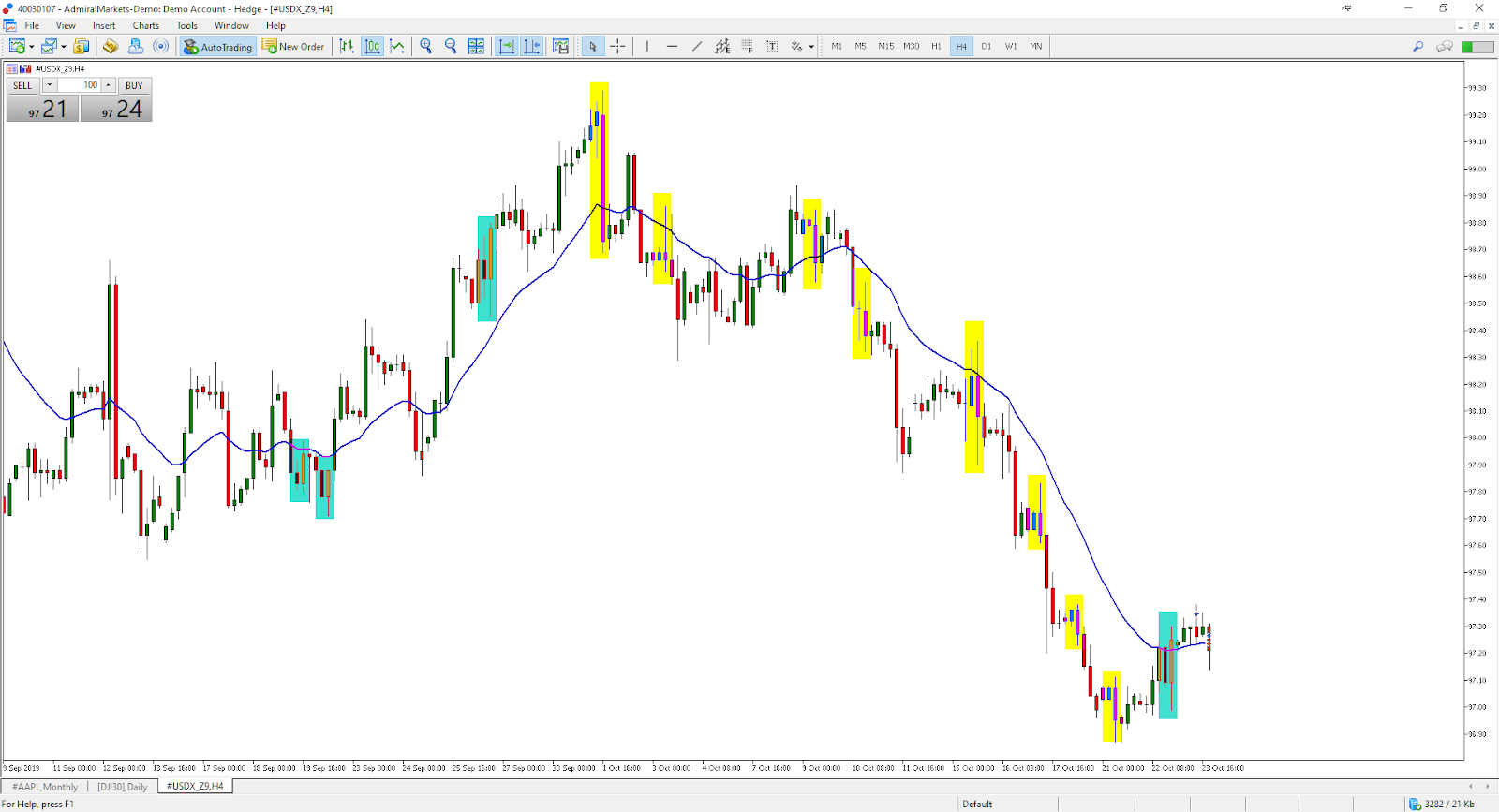Switch to #AAPL,Monthly chart tab
Viewport: 1499px width, 812px height.
click(x=45, y=787)
